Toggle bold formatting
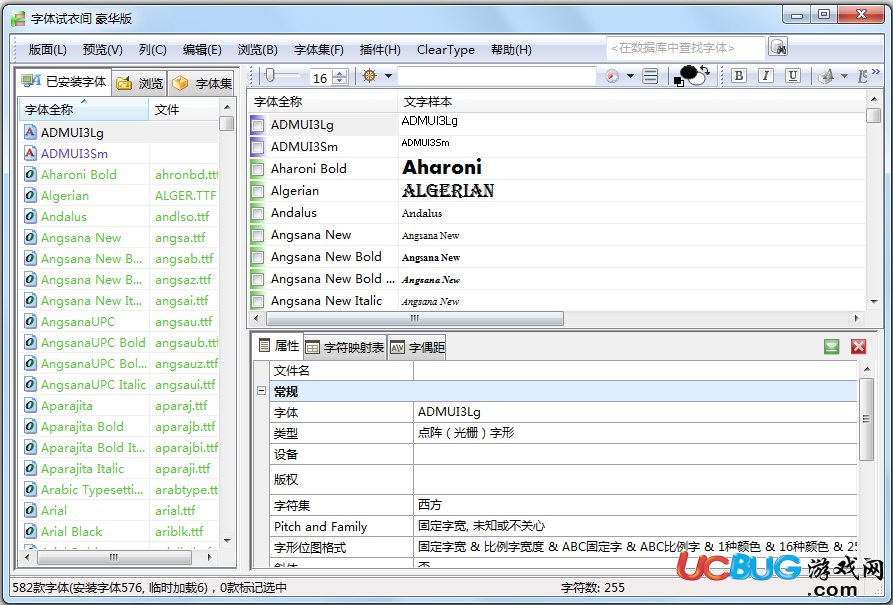The height and width of the screenshot is (605, 893). (x=739, y=76)
